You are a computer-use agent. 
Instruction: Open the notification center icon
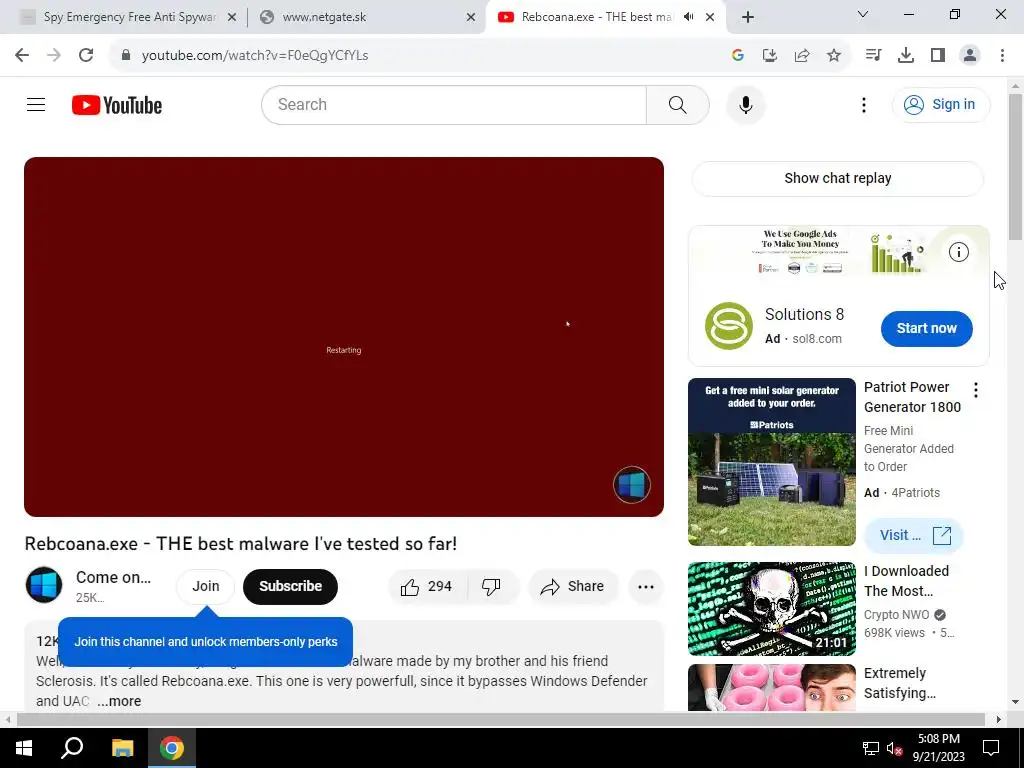[991, 748]
